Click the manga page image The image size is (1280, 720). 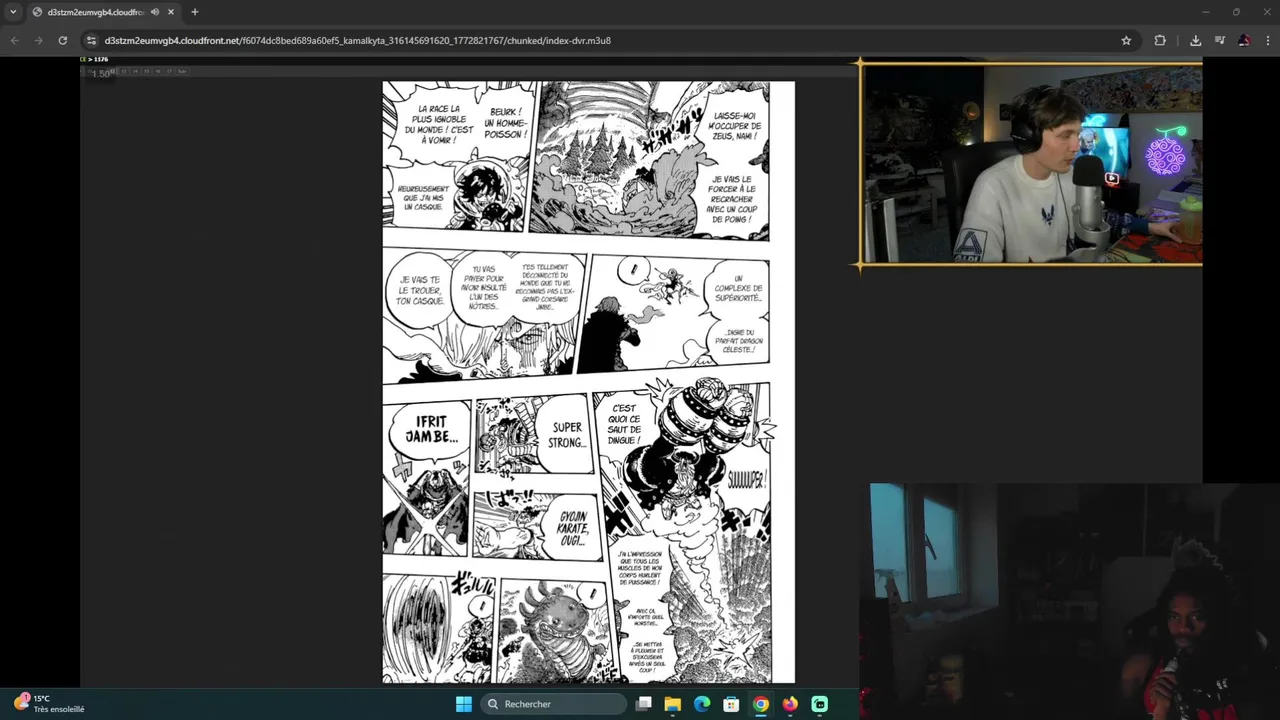[x=588, y=382]
